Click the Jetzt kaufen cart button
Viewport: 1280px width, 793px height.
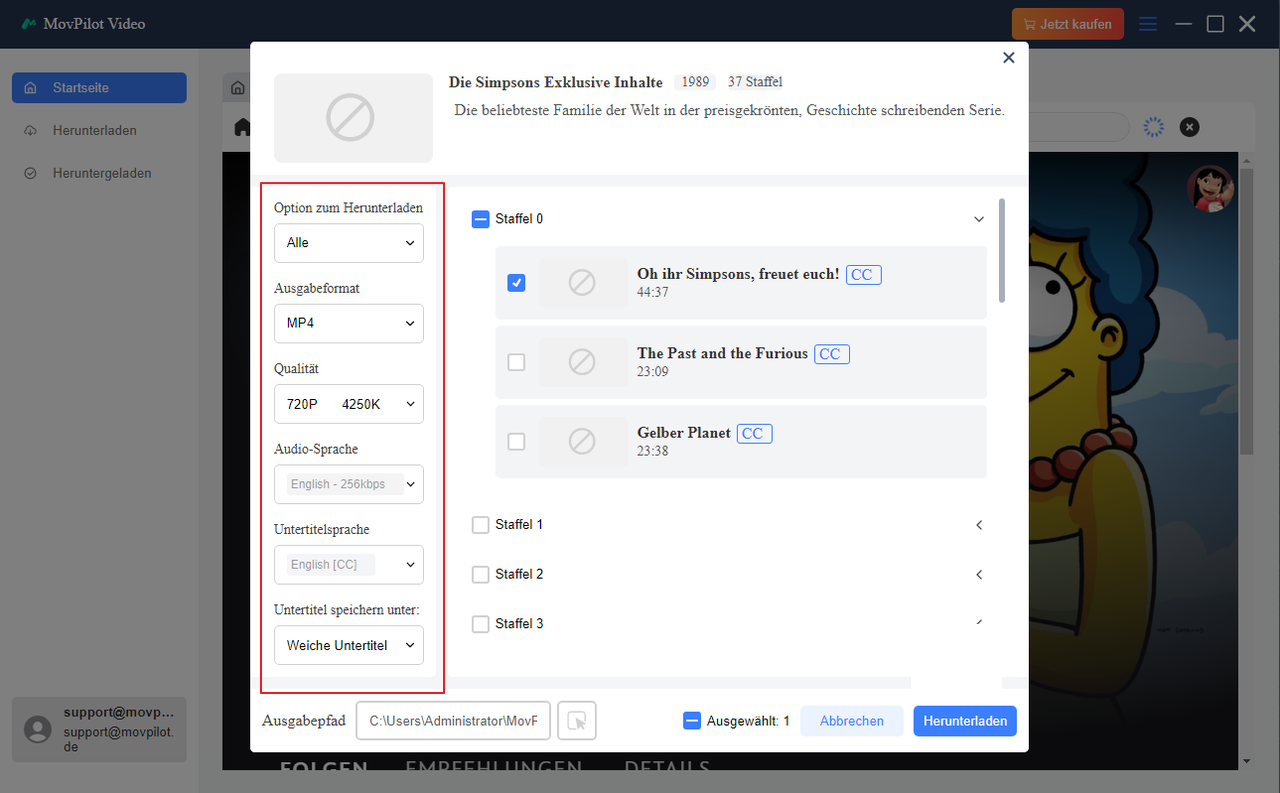1067,24
